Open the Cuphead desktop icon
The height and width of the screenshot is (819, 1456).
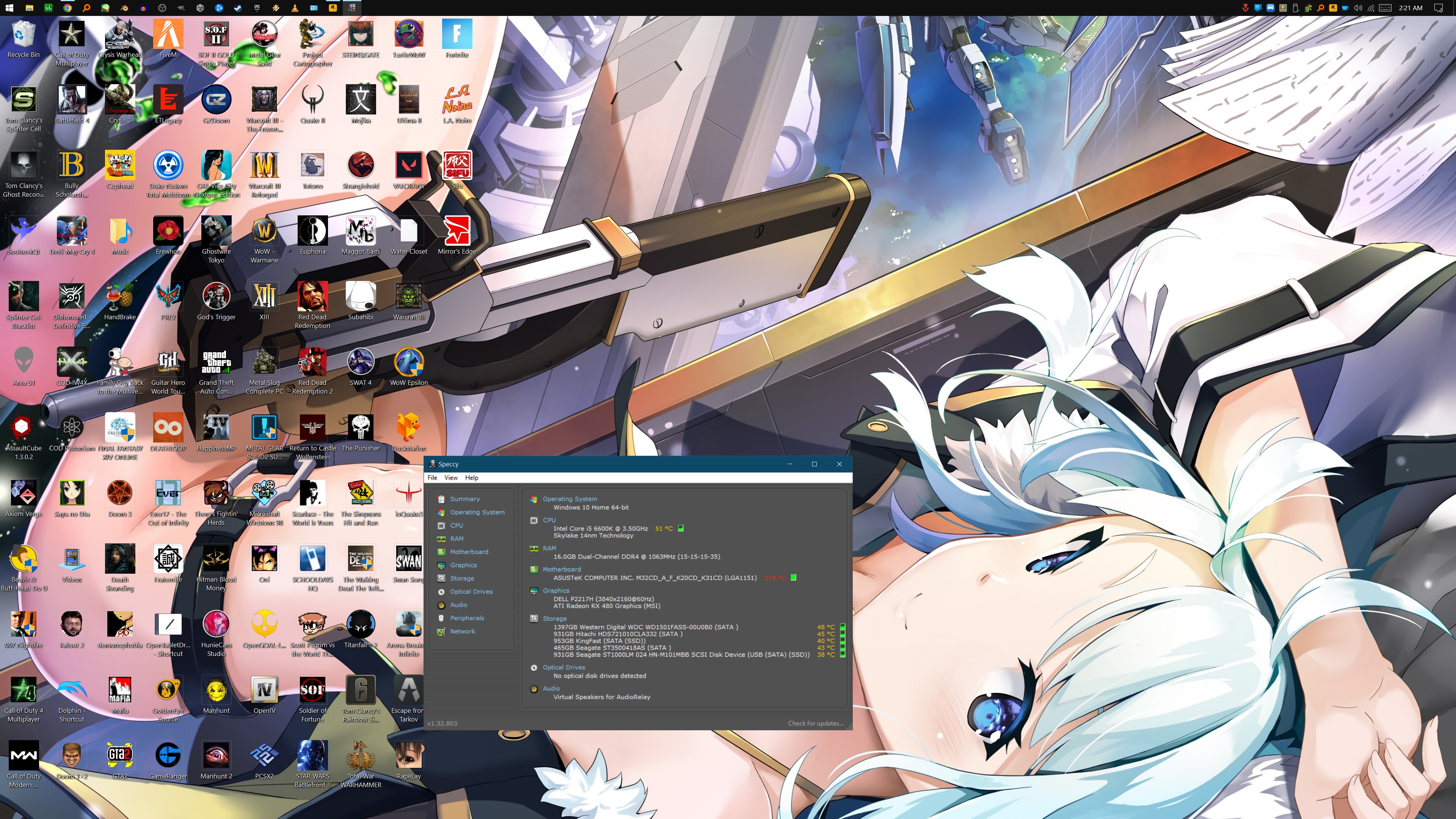coord(120,170)
